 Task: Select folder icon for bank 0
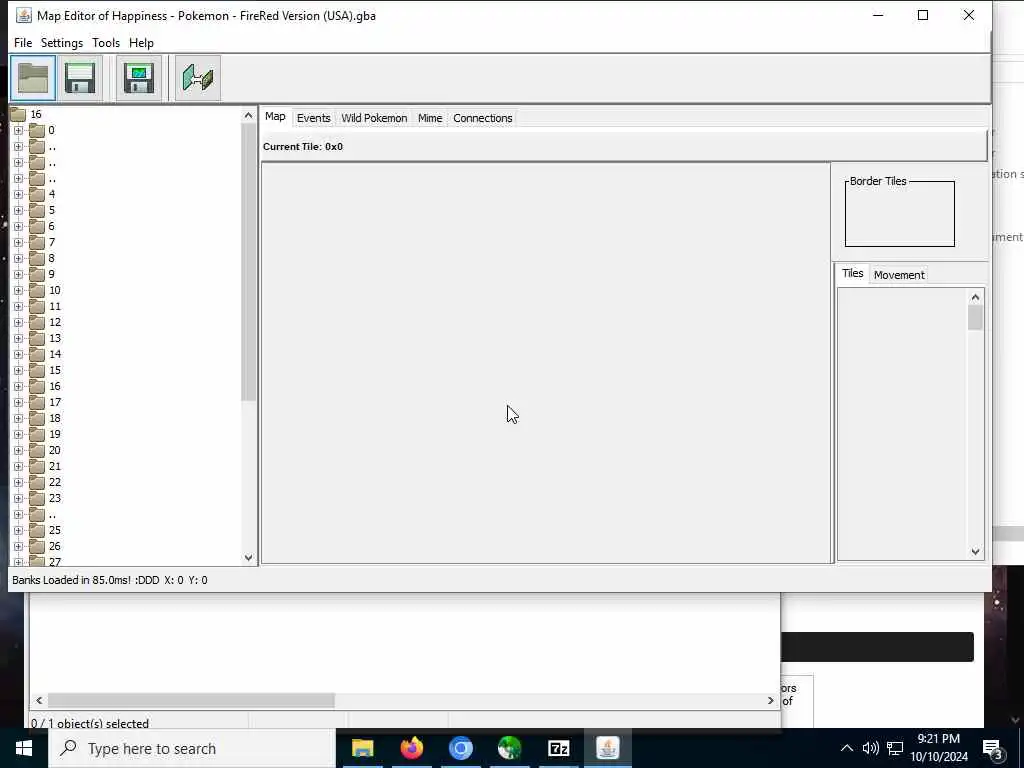(x=37, y=130)
